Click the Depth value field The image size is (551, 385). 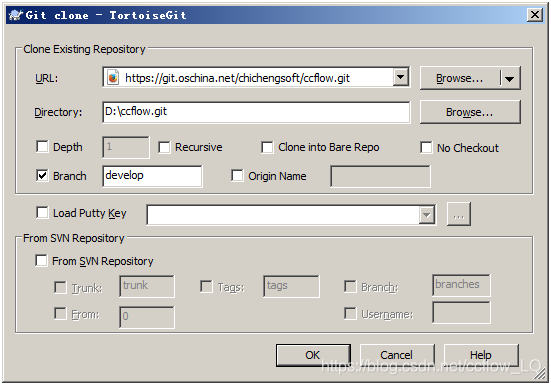(x=125, y=147)
